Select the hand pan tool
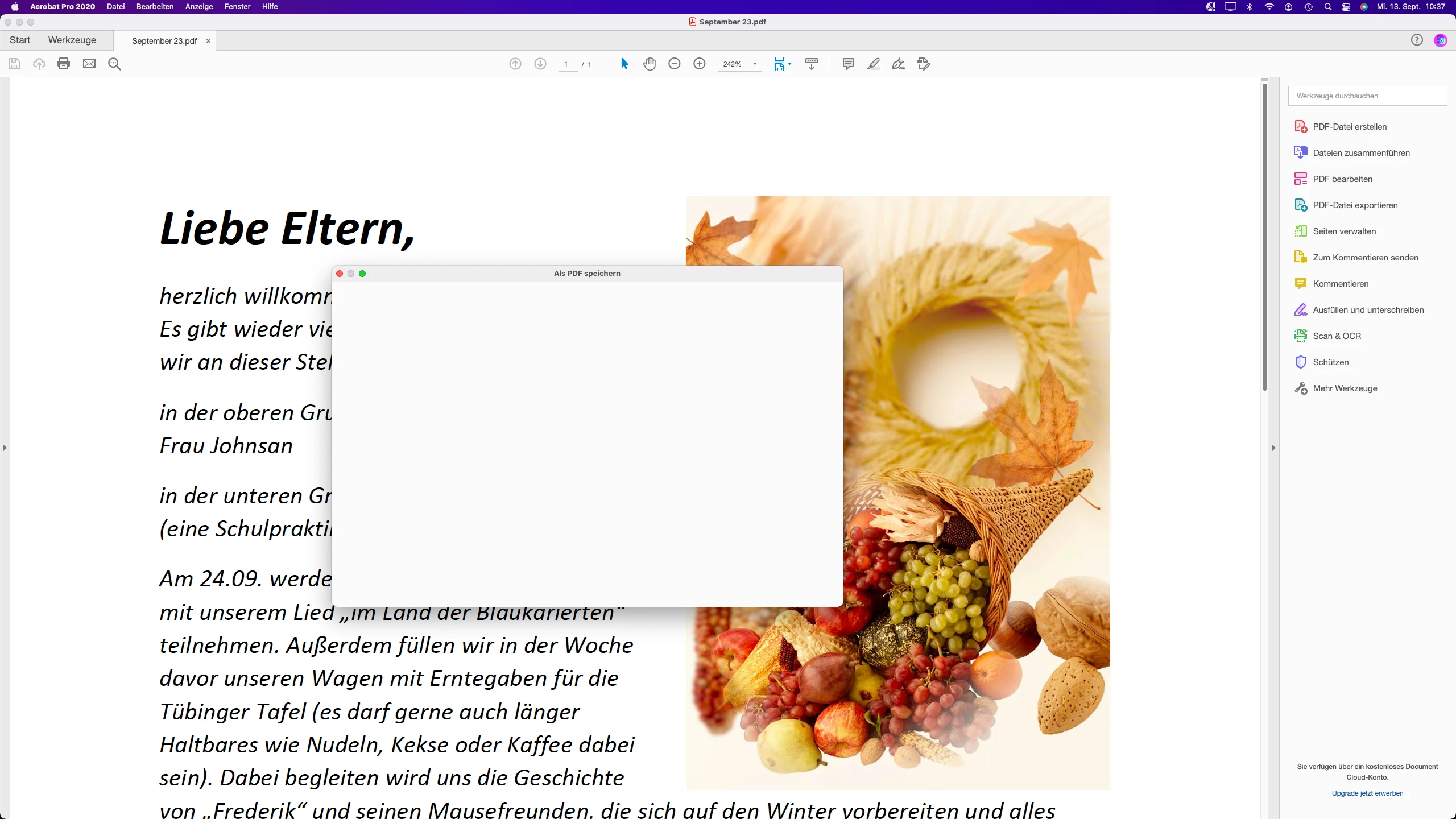 650,64
